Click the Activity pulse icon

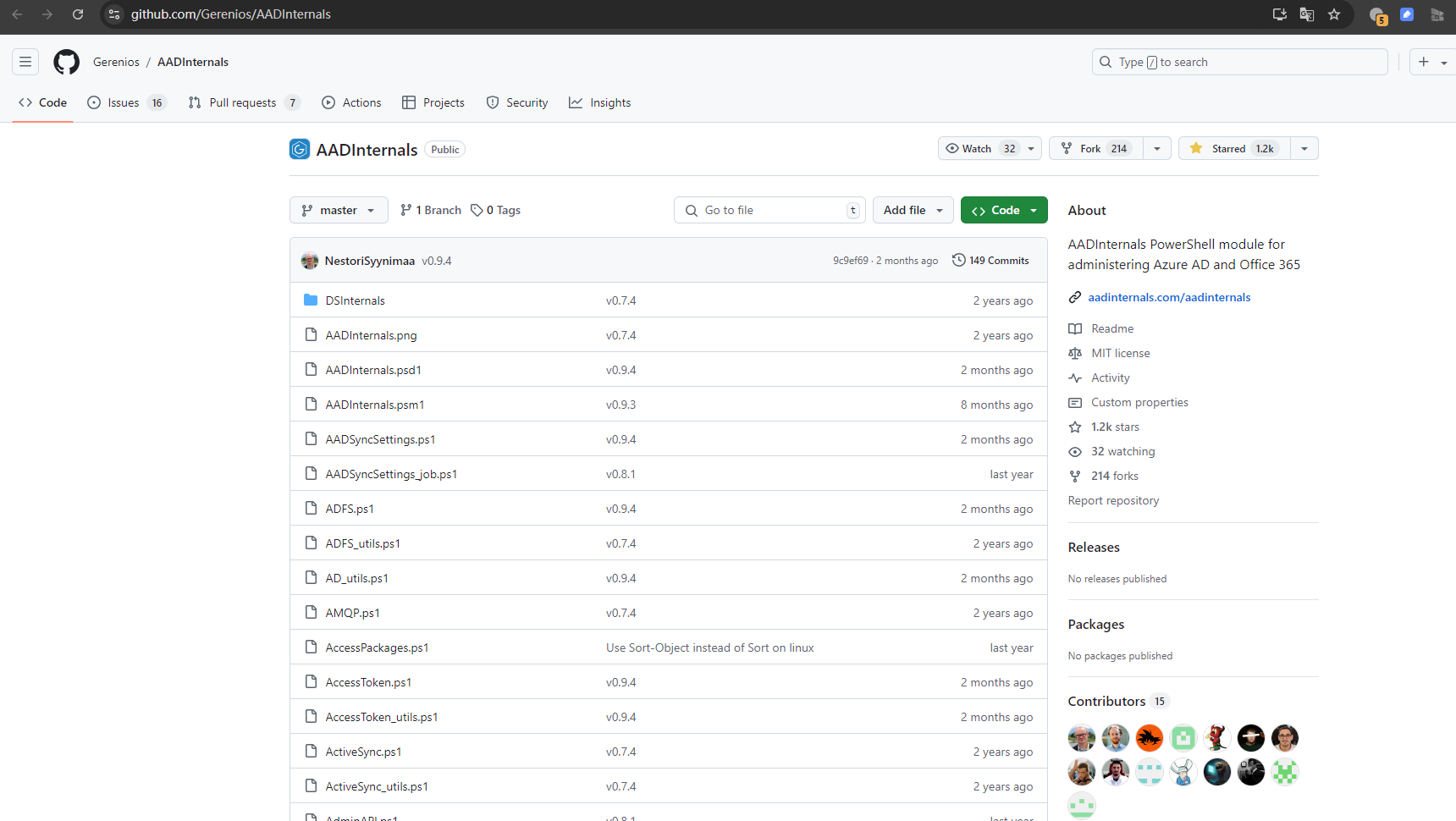click(1075, 377)
